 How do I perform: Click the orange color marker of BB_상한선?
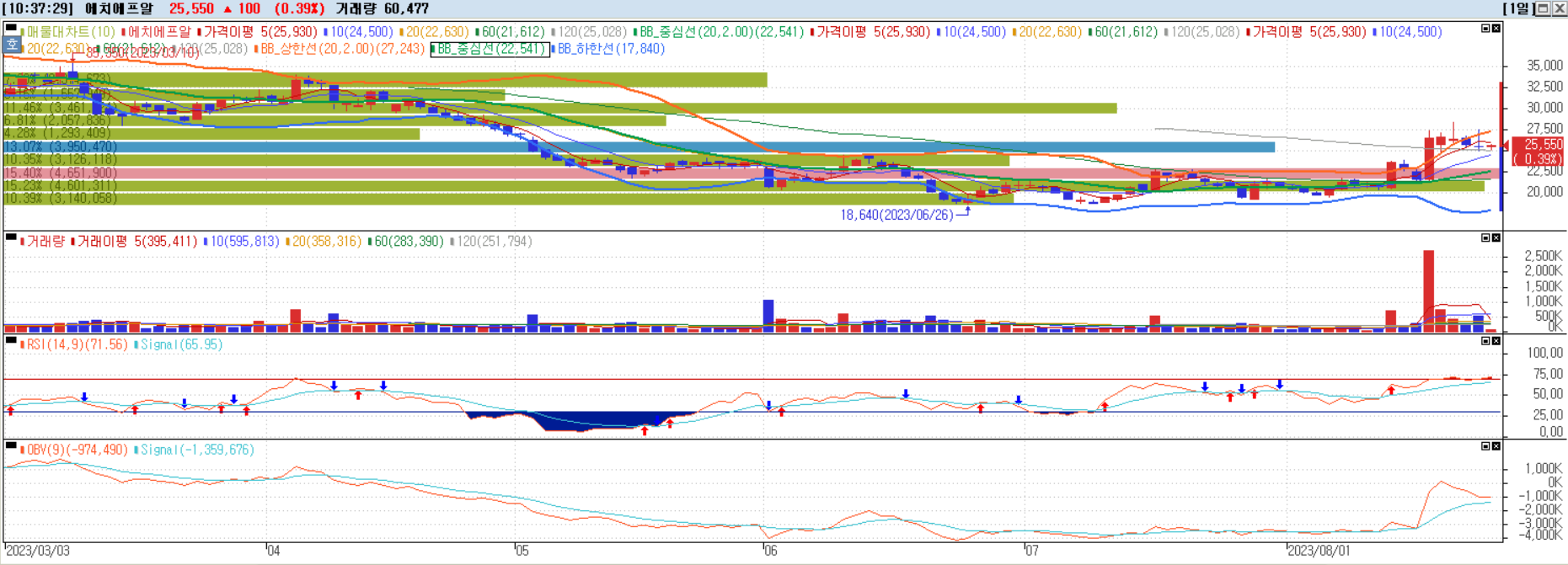click(256, 49)
